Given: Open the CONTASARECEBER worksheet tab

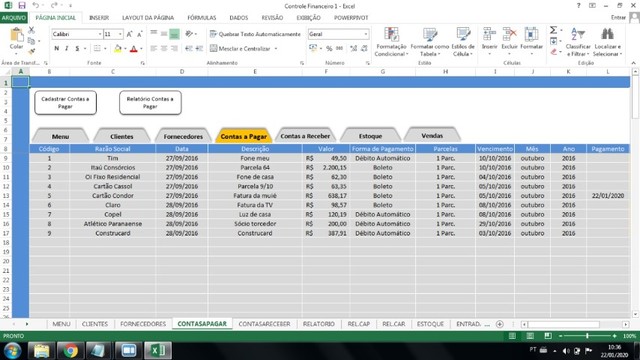Looking at the screenshot, I should [x=264, y=324].
